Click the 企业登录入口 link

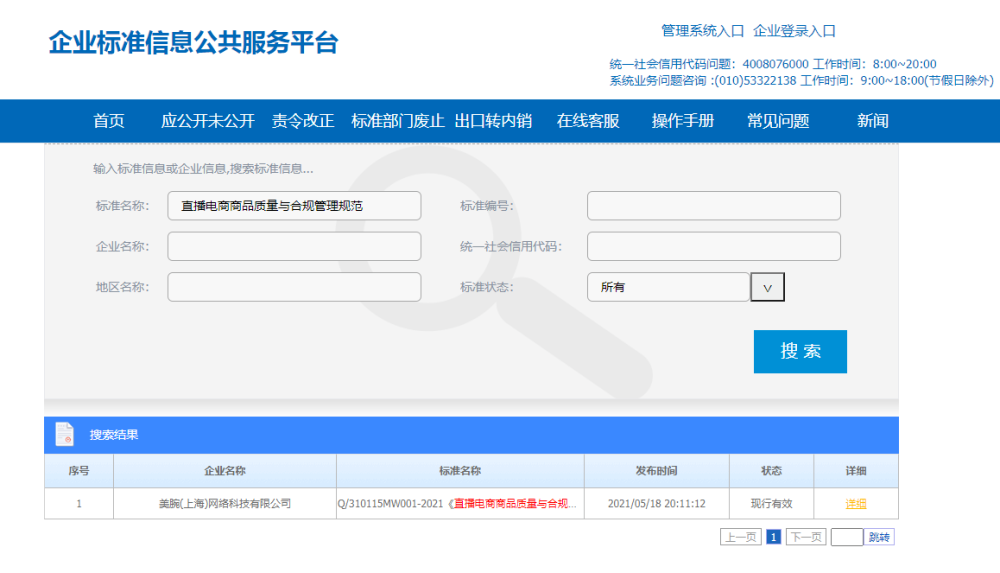click(x=794, y=31)
